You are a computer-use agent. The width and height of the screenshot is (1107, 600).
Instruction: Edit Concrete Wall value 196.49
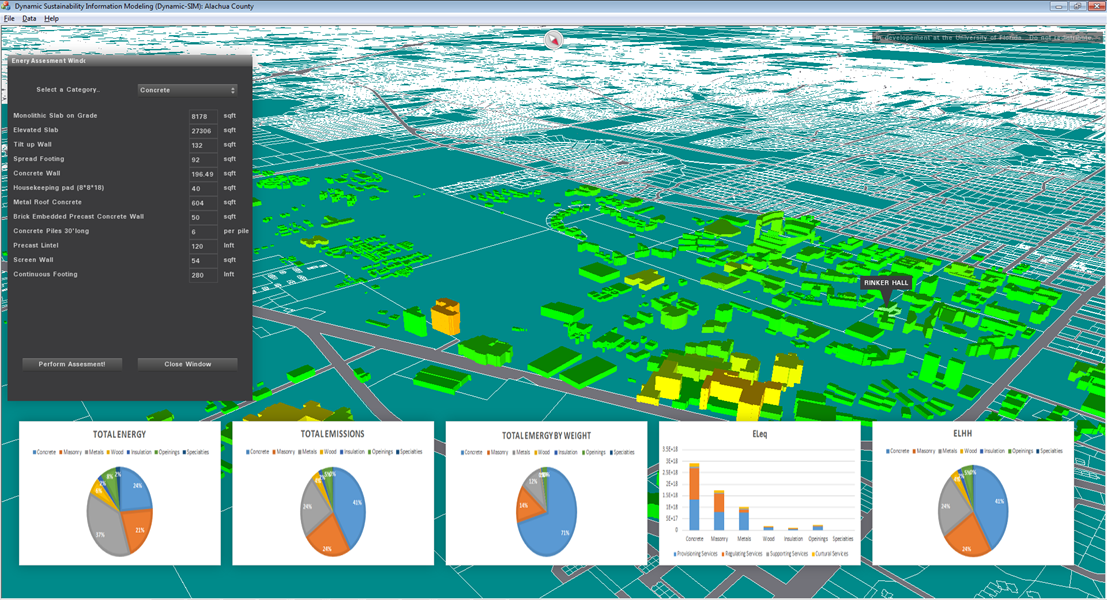[x=203, y=174]
